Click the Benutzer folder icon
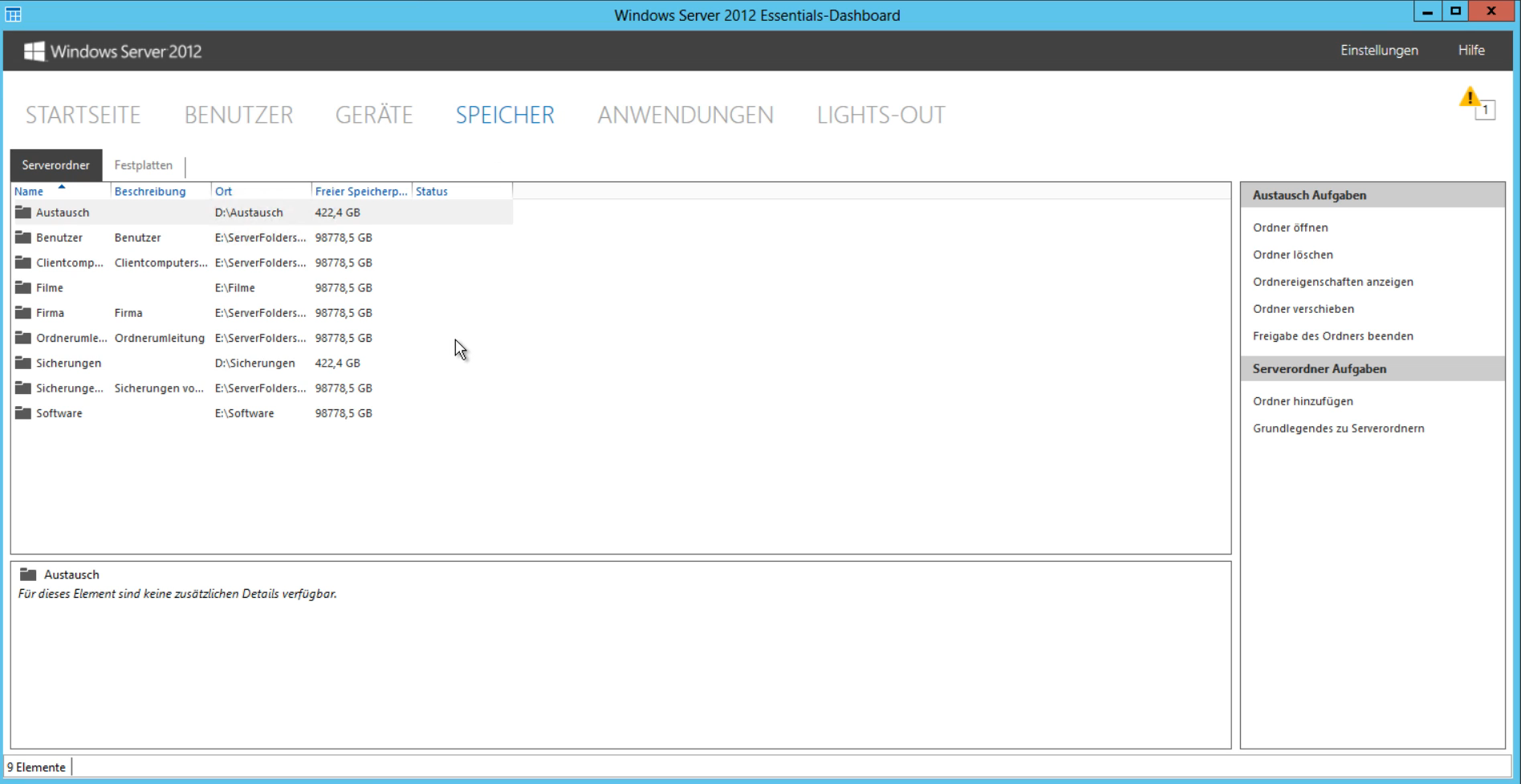This screenshot has width=1521, height=784. click(x=23, y=238)
